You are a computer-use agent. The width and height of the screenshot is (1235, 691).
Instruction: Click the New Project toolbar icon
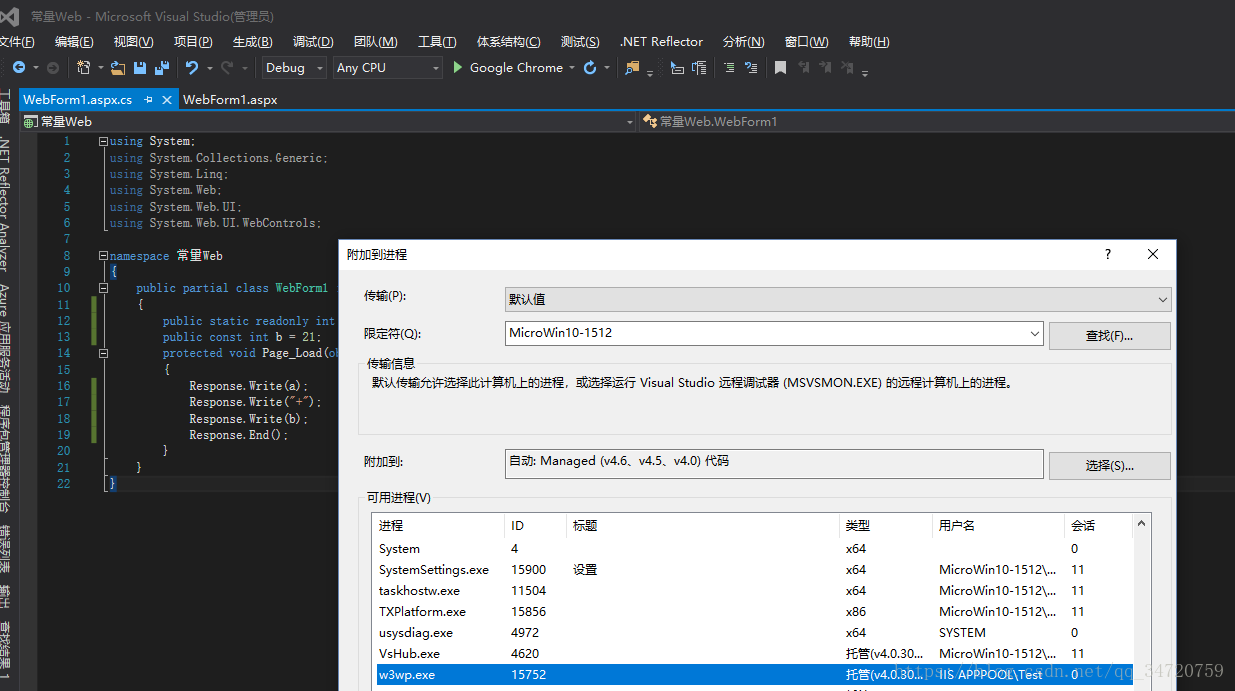point(84,67)
